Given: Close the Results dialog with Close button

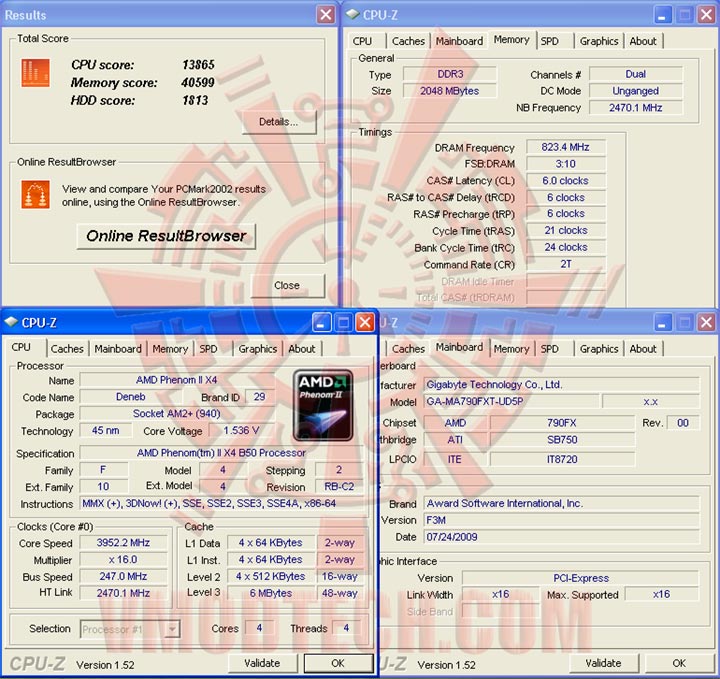Looking at the screenshot, I should 287,285.
